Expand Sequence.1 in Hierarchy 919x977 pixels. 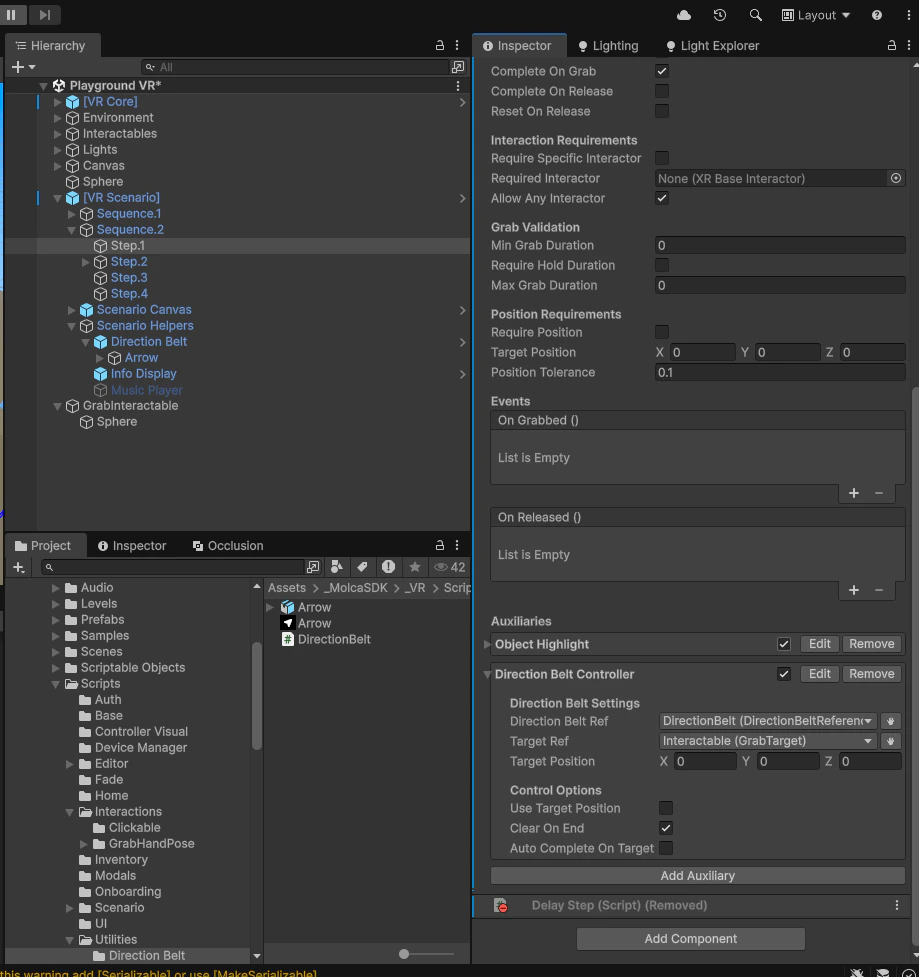(71, 214)
